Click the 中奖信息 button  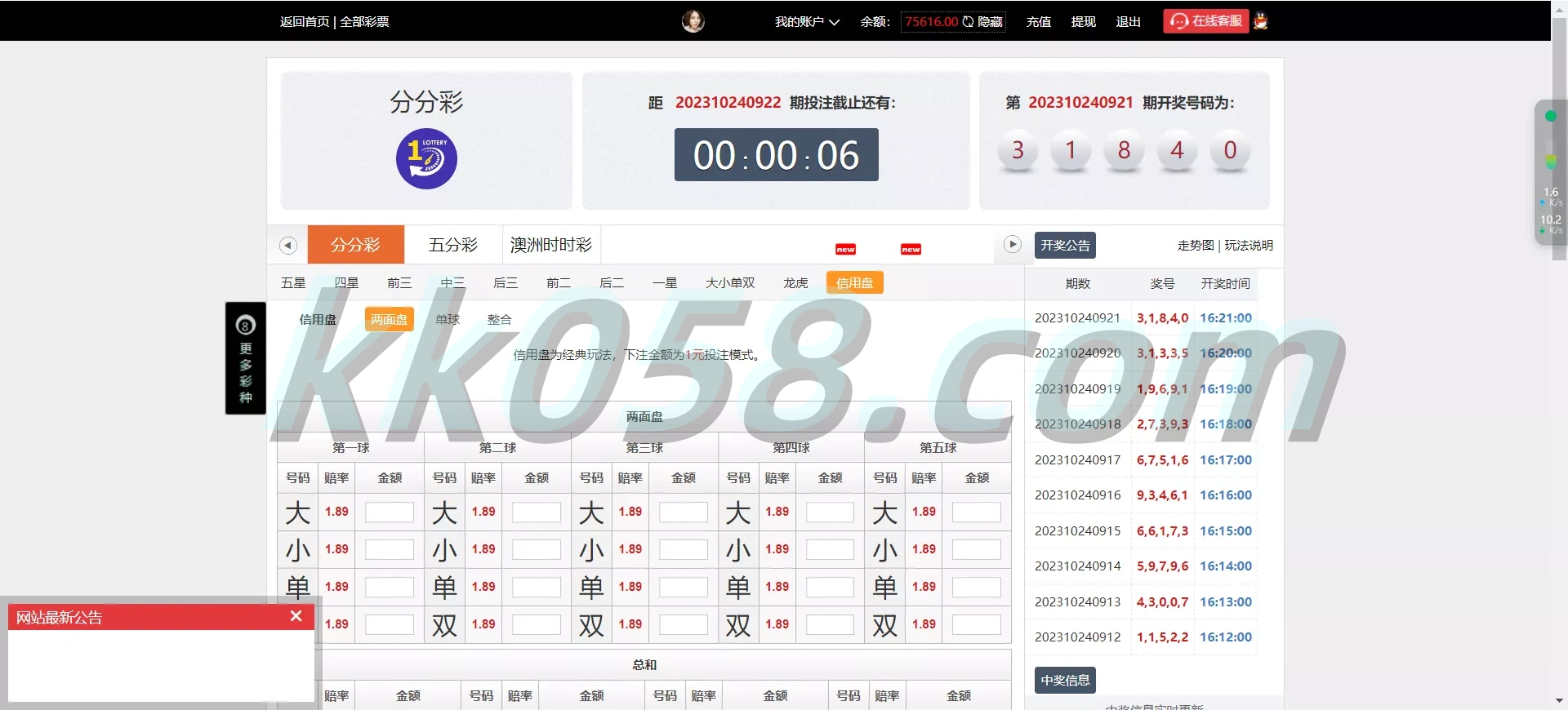[1065, 680]
